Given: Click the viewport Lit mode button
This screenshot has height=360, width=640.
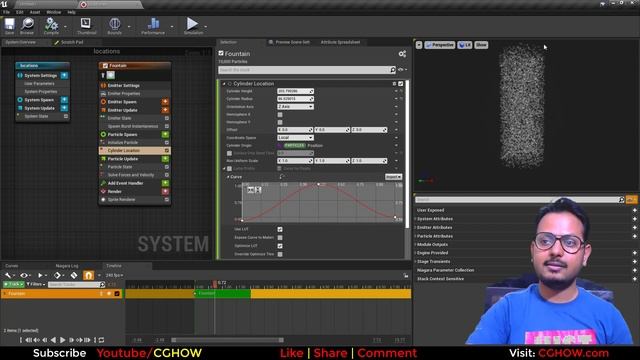Looking at the screenshot, I should click(x=464, y=45).
